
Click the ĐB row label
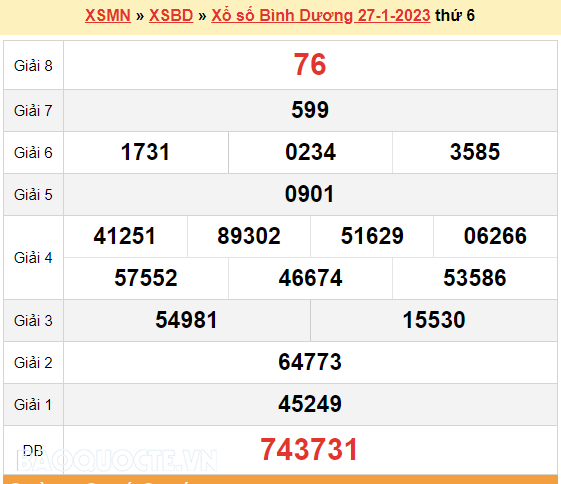[33, 450]
